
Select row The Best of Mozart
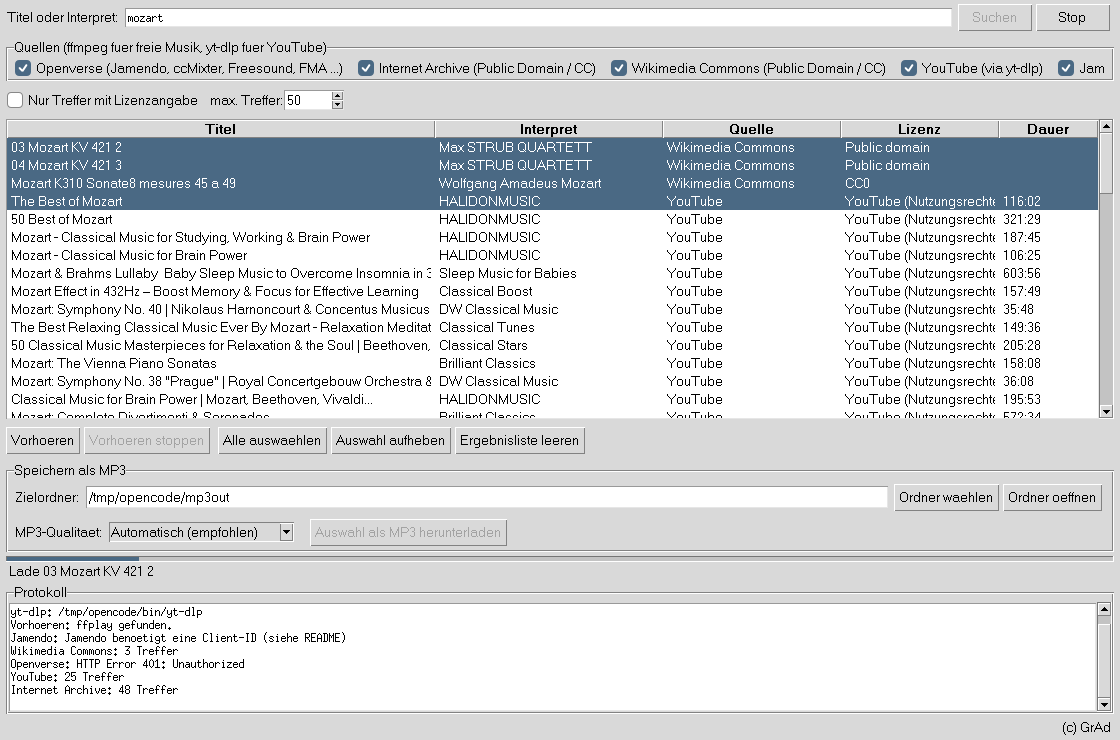552,201
